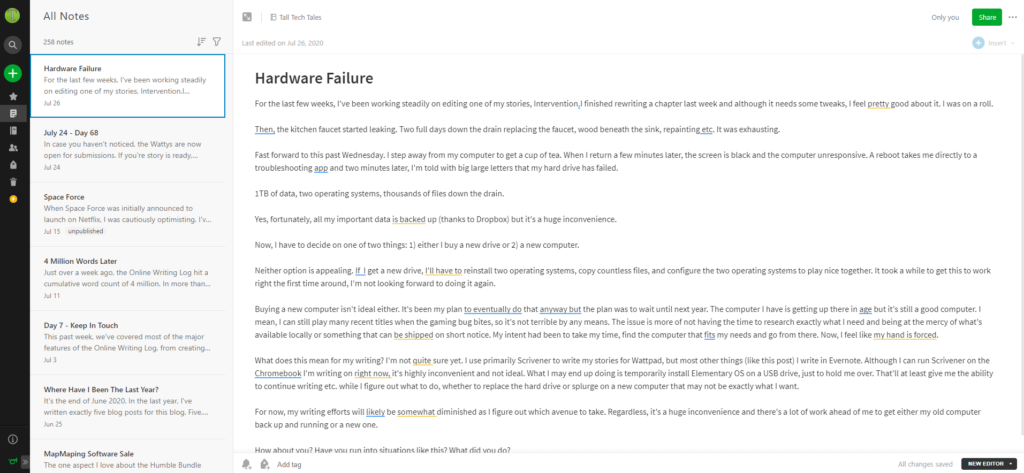Open the more actions ellipsis menu
1024x473 pixels.
click(x=1013, y=18)
